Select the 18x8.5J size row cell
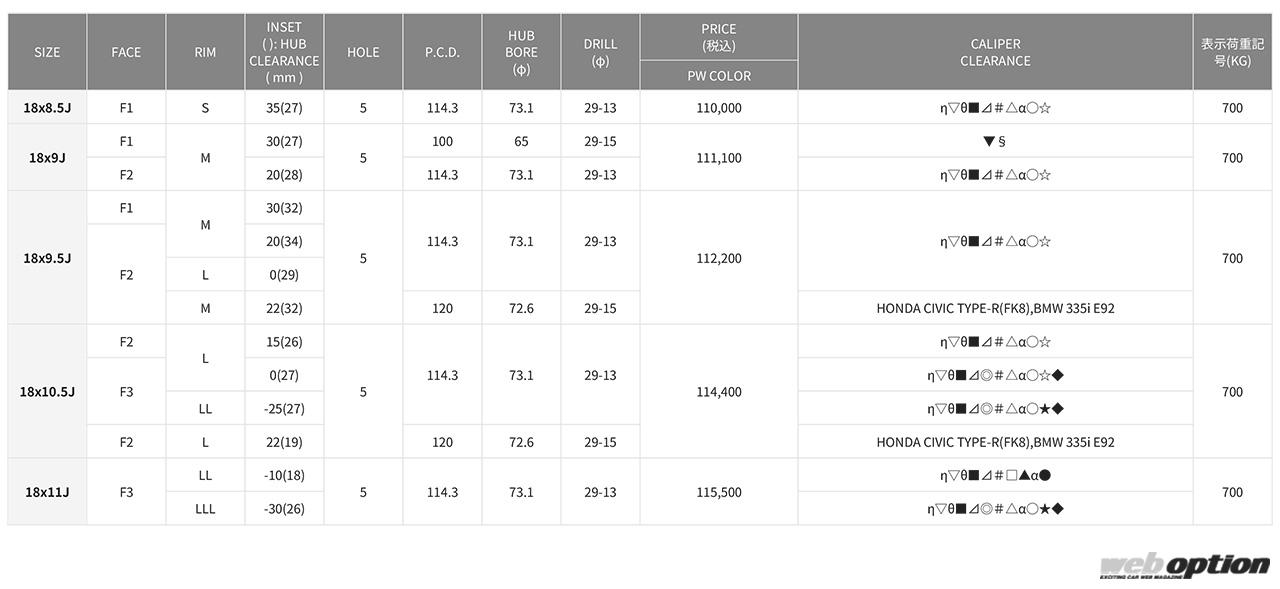 [47, 108]
